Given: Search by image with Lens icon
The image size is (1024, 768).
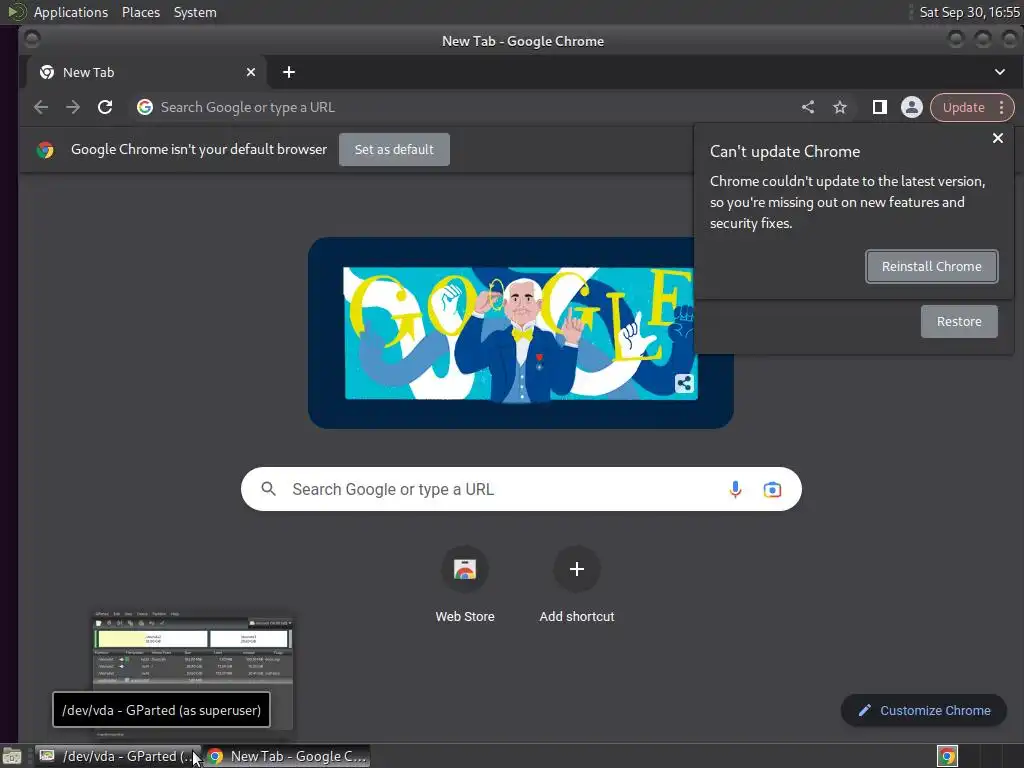Looking at the screenshot, I should (772, 489).
